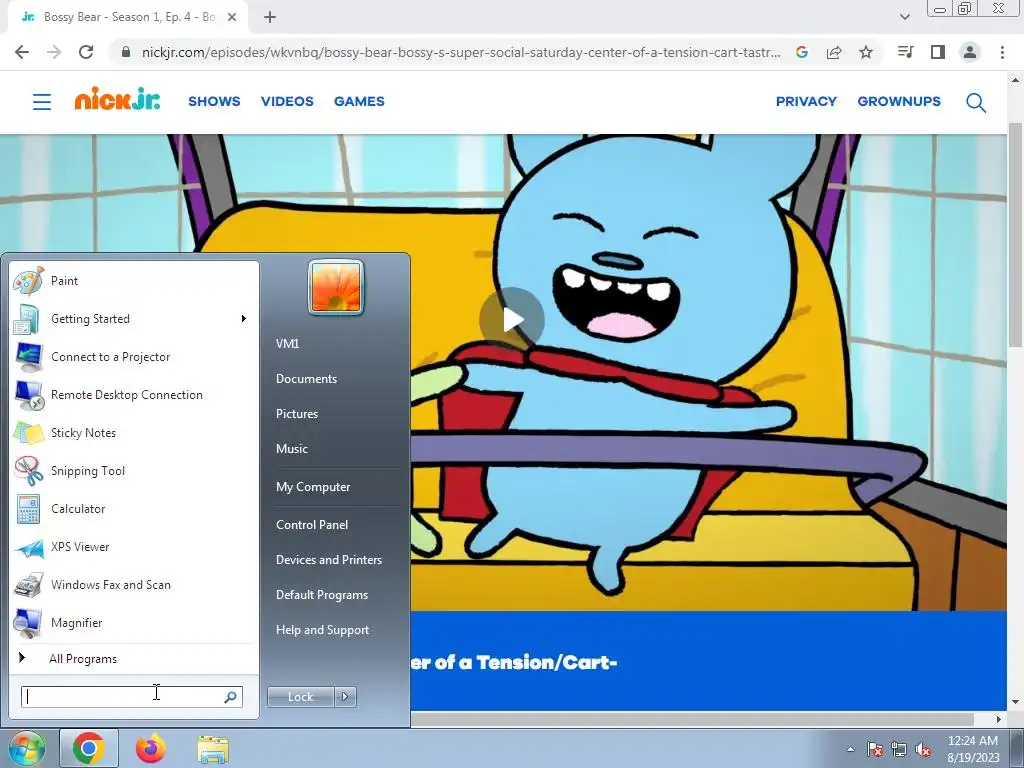Go to VIDEOS on Nick Jr.
Viewport: 1024px width, 768px height.
[x=287, y=101]
